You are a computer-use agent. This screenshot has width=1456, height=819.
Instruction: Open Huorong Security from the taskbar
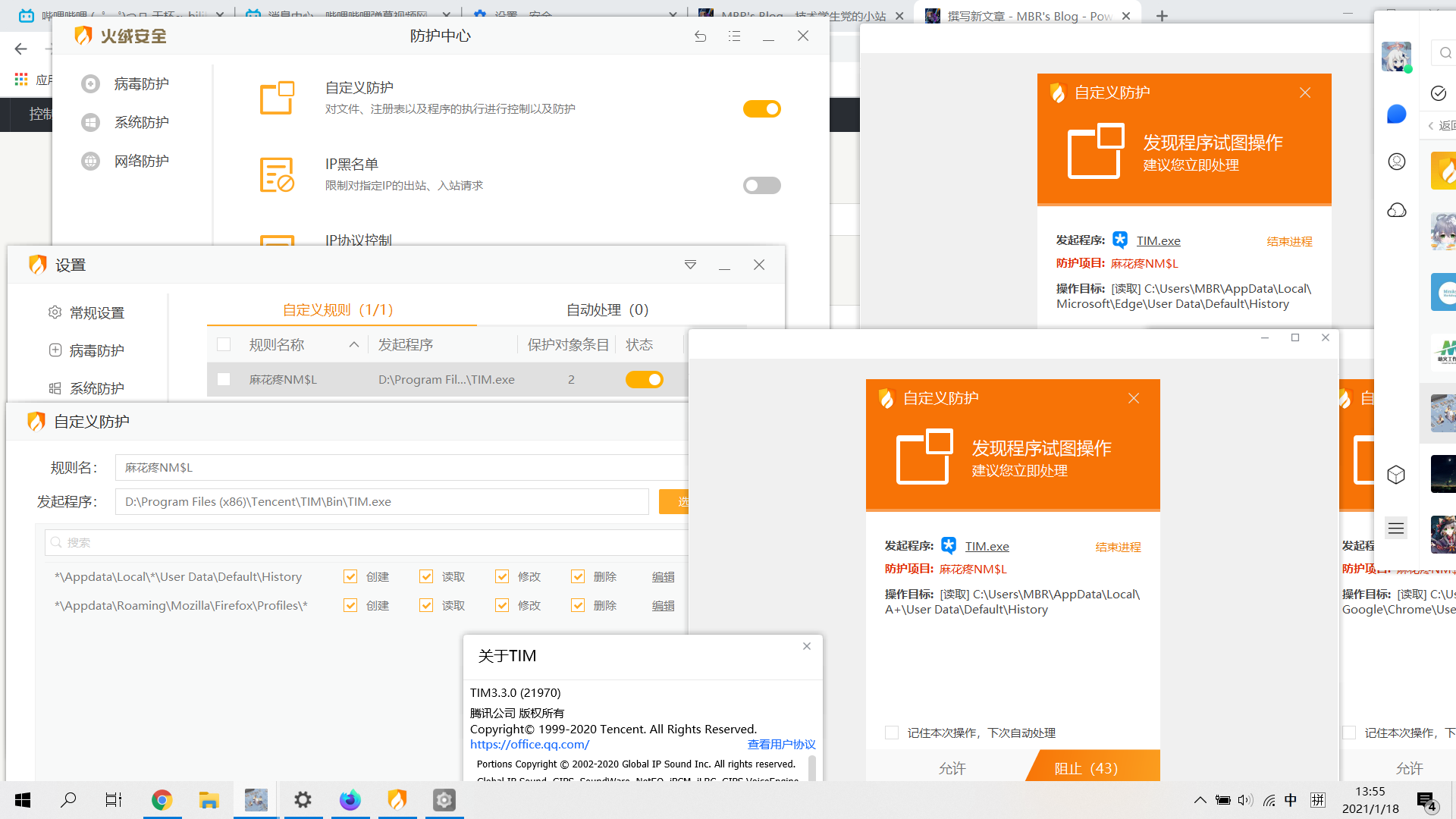click(397, 800)
